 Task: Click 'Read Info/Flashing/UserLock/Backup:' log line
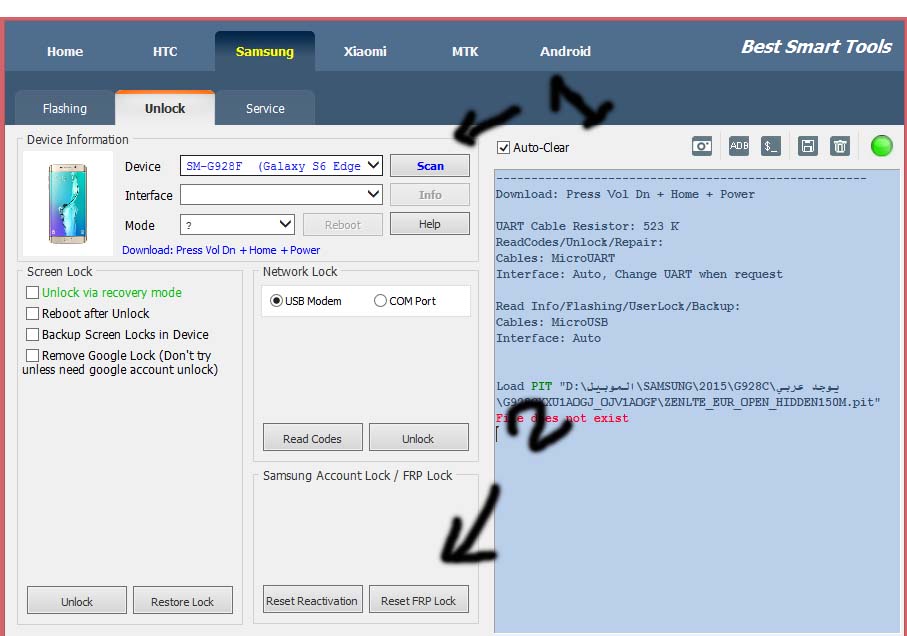coord(618,306)
